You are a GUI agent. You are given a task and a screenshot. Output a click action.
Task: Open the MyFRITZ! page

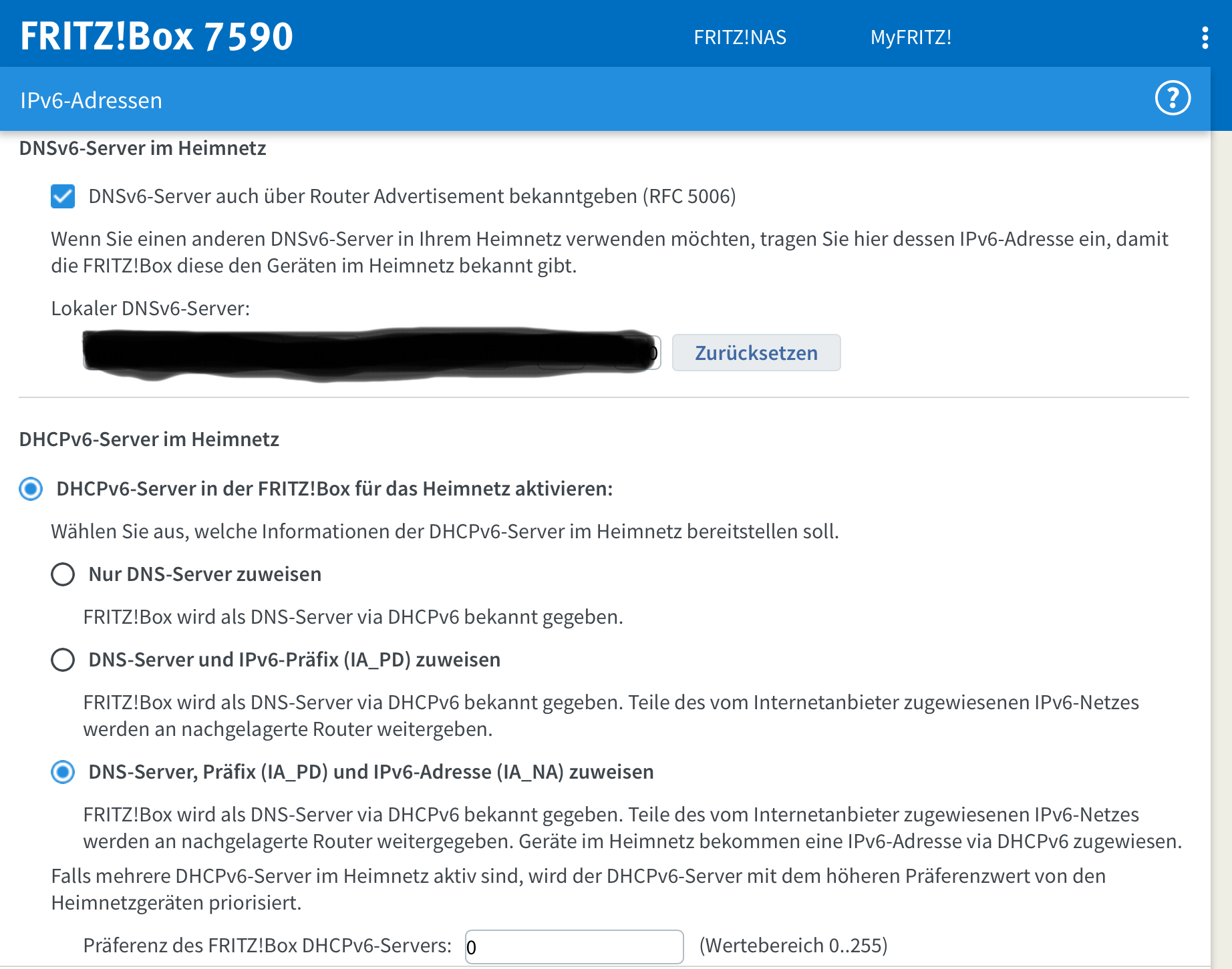tap(911, 37)
